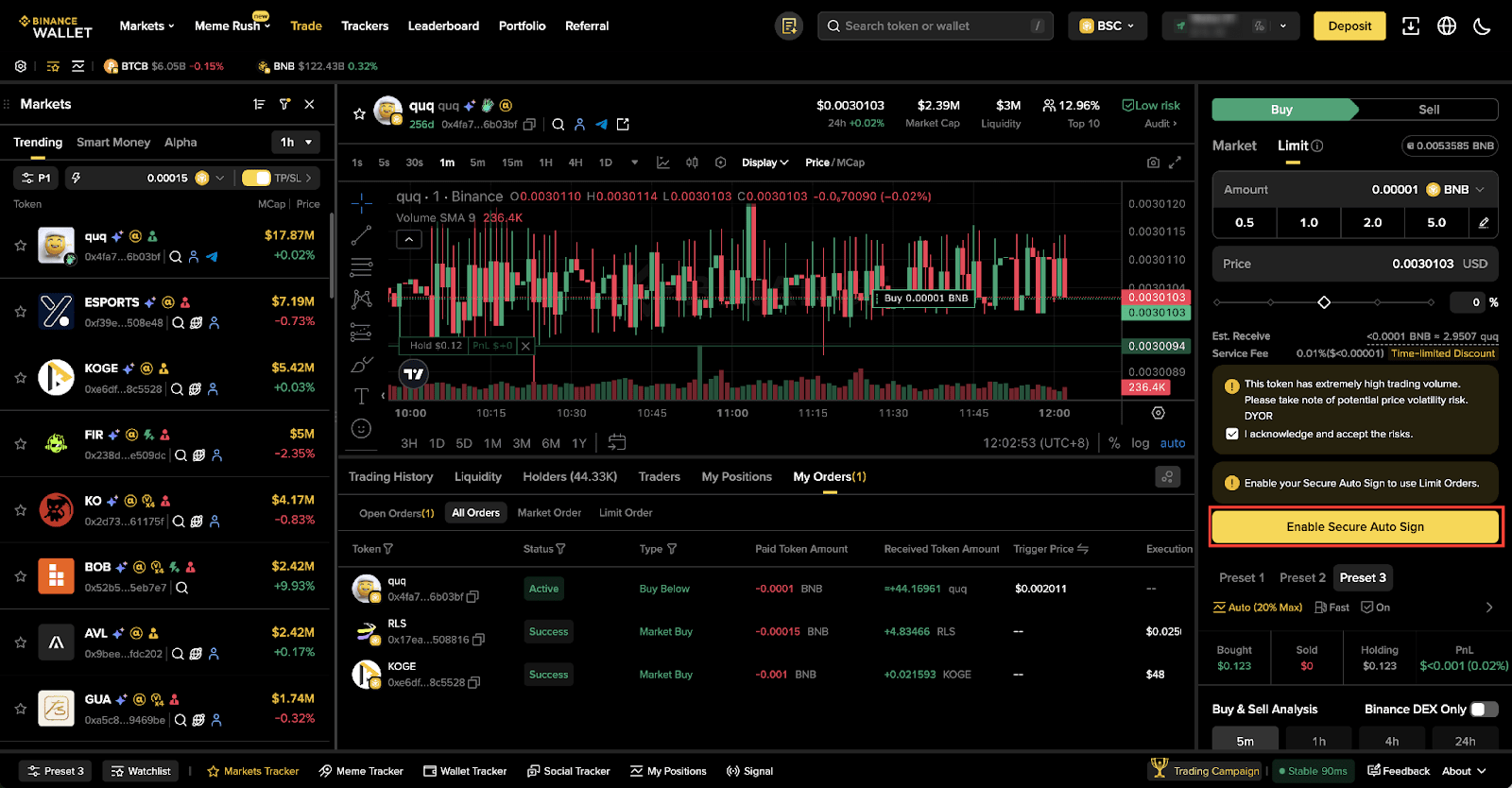Screen dimensions: 1512x788
Task: Switch to dark/light mode moon icon
Action: pos(1482,26)
